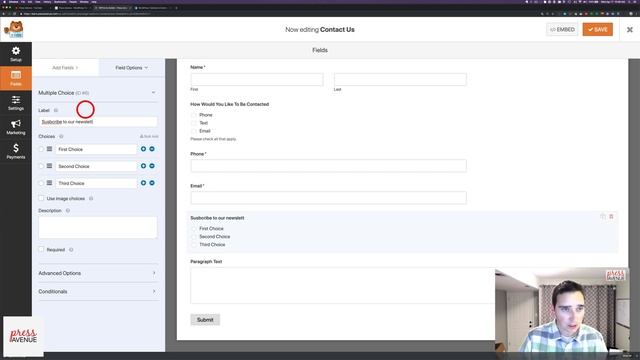
Task: Click the help icon beside Choices
Action: pyautogui.click(x=61, y=136)
